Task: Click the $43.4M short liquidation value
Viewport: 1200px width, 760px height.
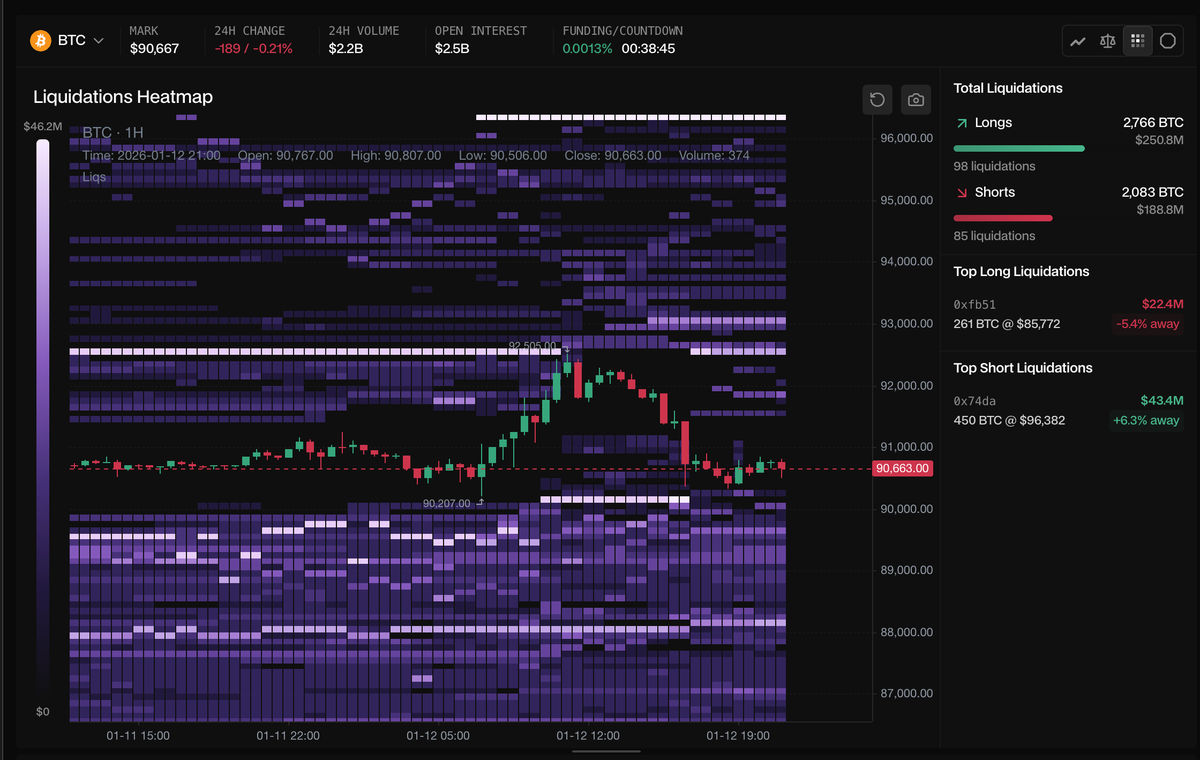Action: point(1163,400)
